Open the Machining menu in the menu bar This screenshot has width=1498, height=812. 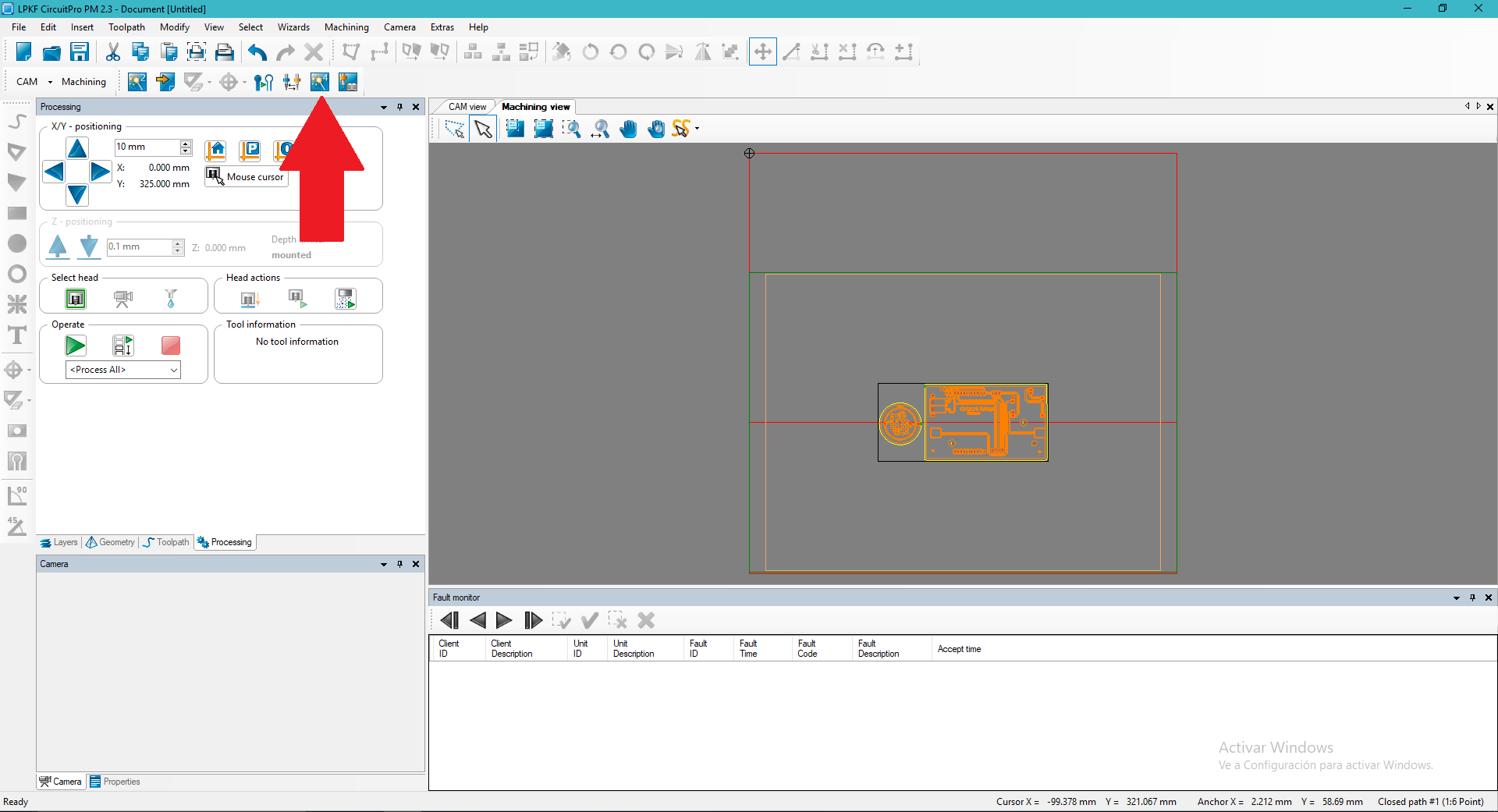point(346,27)
